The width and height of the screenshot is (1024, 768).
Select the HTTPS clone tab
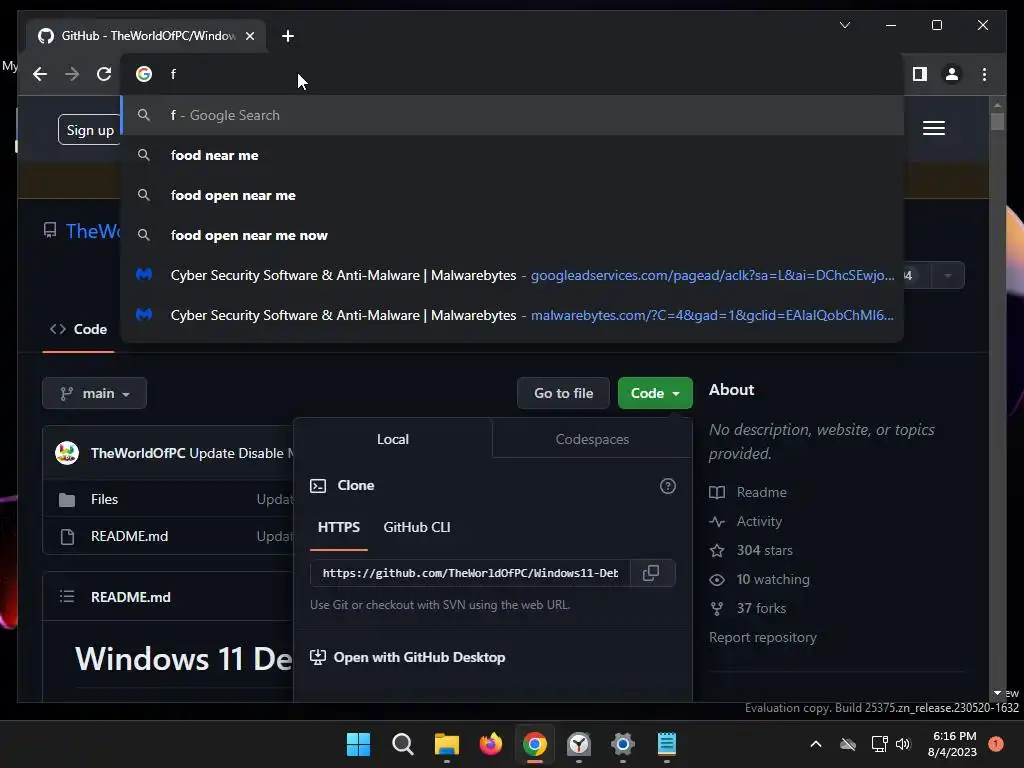(338, 527)
